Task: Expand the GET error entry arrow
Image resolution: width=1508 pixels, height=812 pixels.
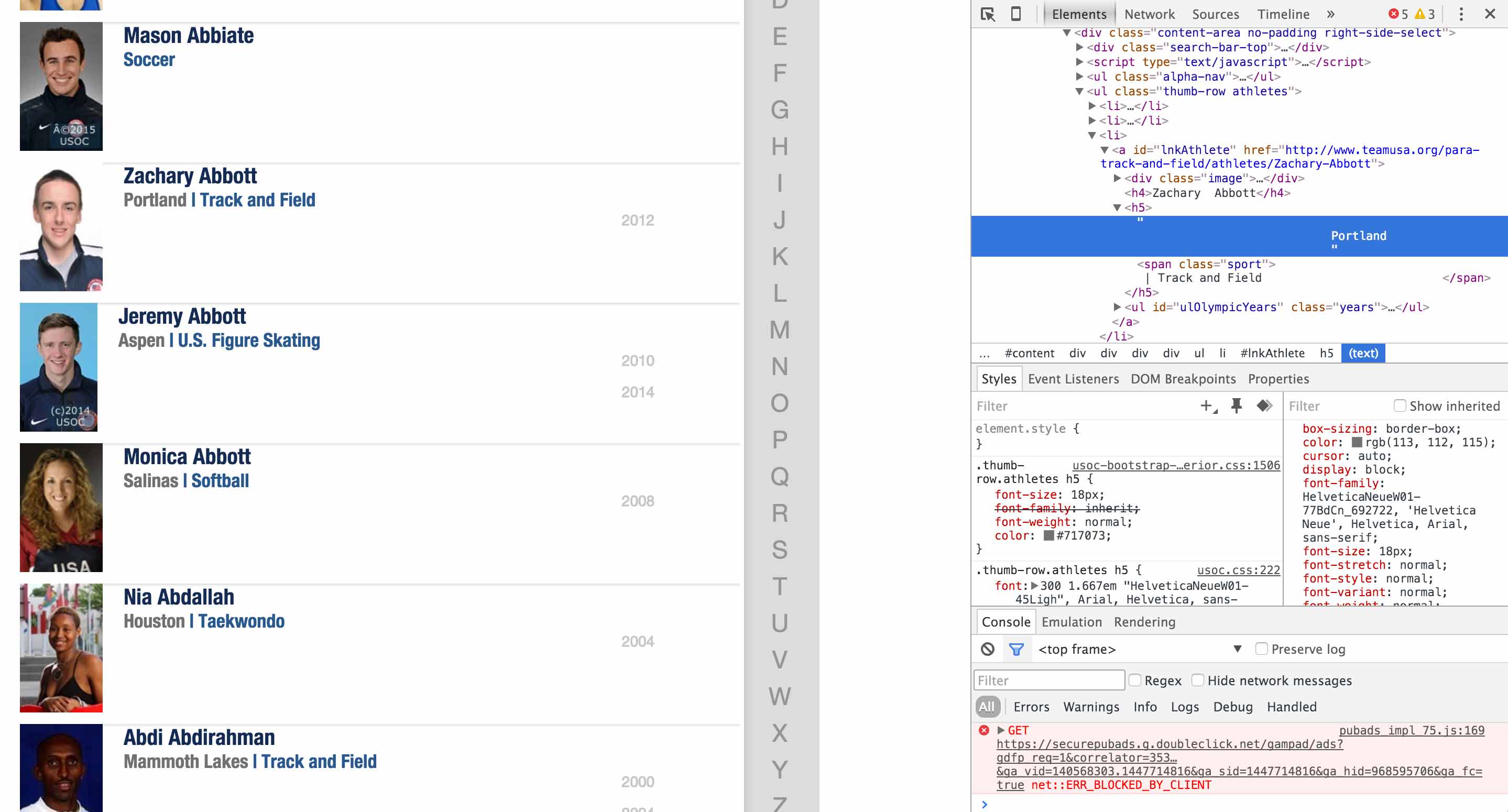Action: (1001, 730)
